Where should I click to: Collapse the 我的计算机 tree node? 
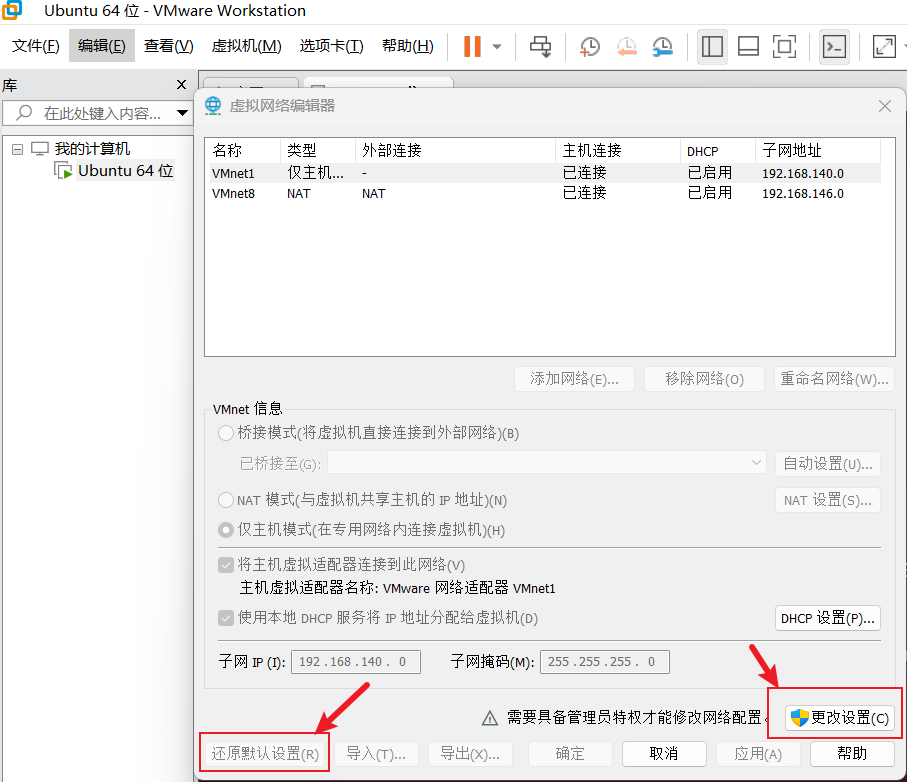[16, 148]
